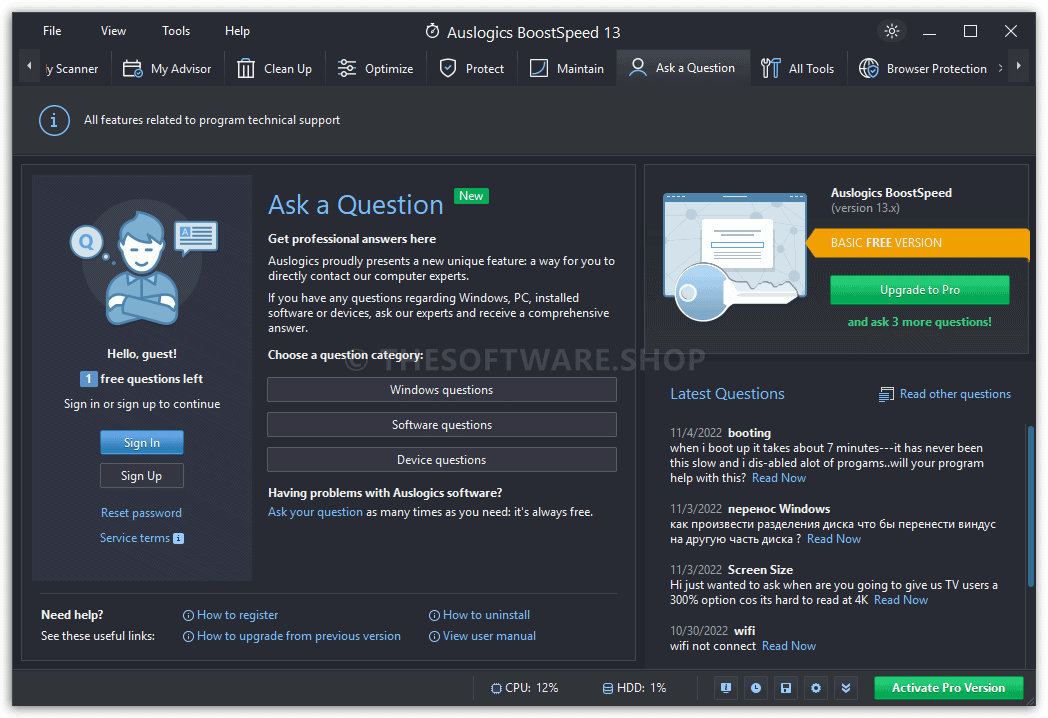Open the How to uninstall link
The image size is (1048, 718).
point(487,615)
